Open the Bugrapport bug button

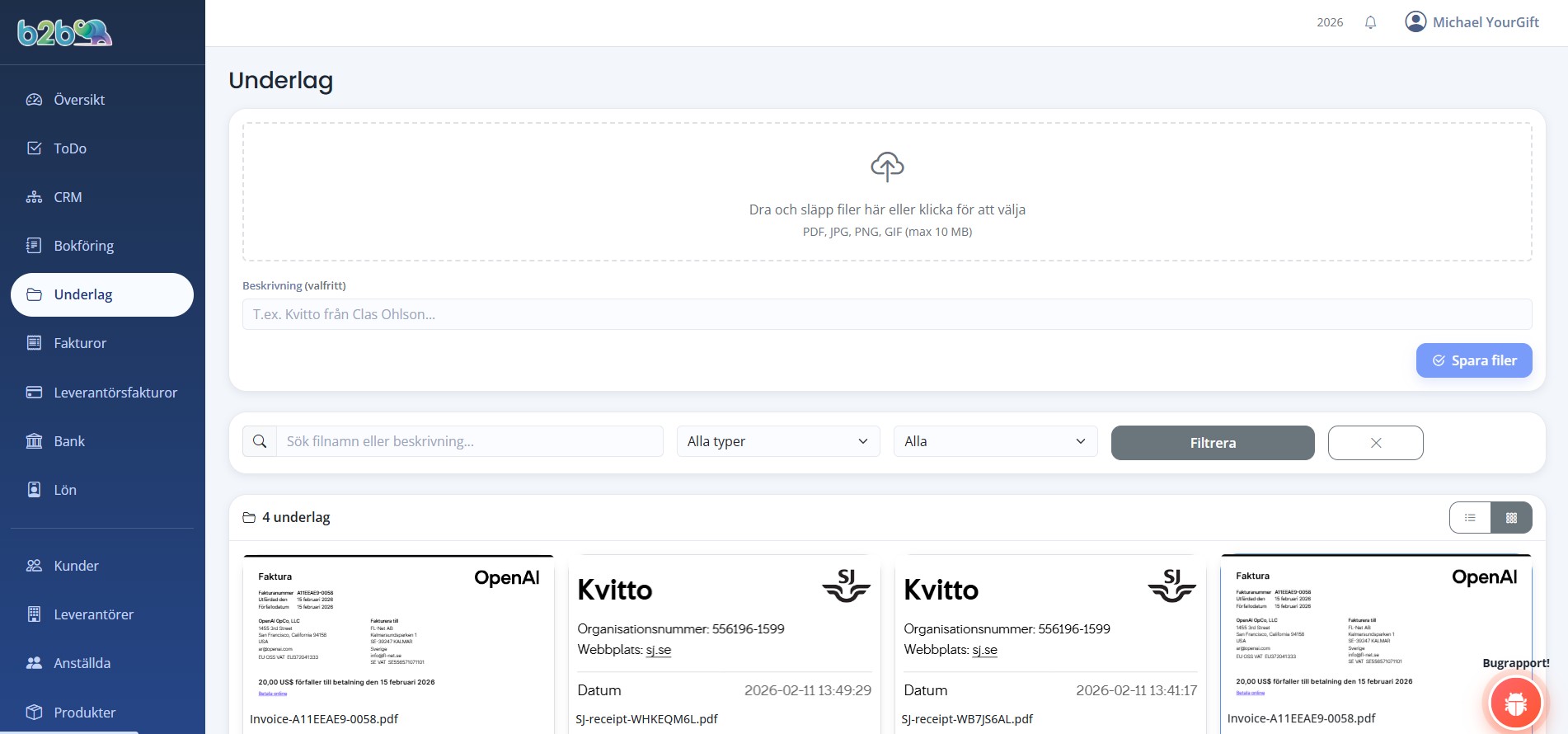click(1515, 703)
